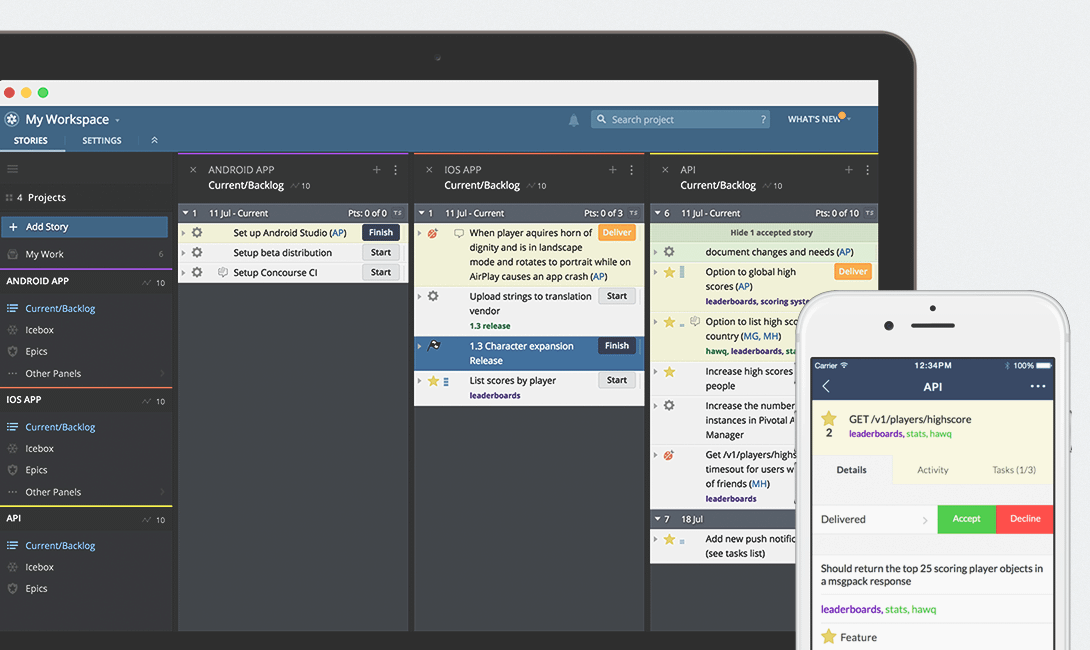Viewport: 1090px width, 650px height.
Task: Click the Pivotal Tracker logo icon
Action: 12,119
